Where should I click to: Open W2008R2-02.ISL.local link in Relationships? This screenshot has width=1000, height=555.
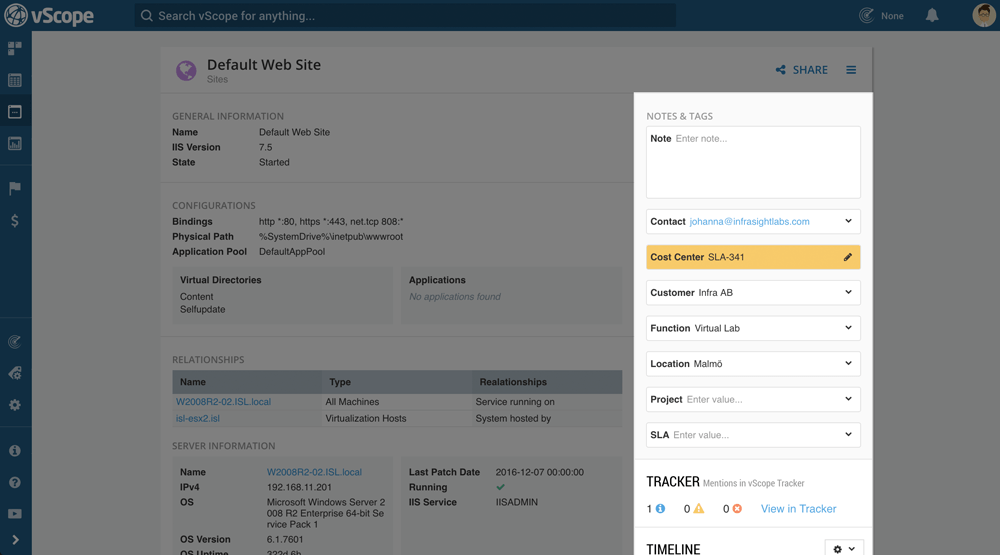point(223,402)
